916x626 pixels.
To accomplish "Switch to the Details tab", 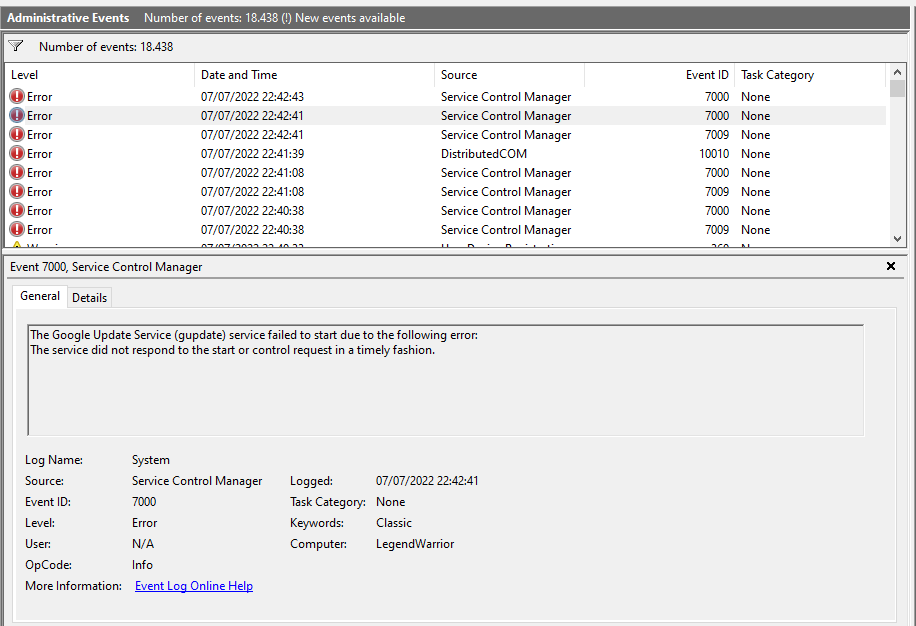I will (x=89, y=298).
